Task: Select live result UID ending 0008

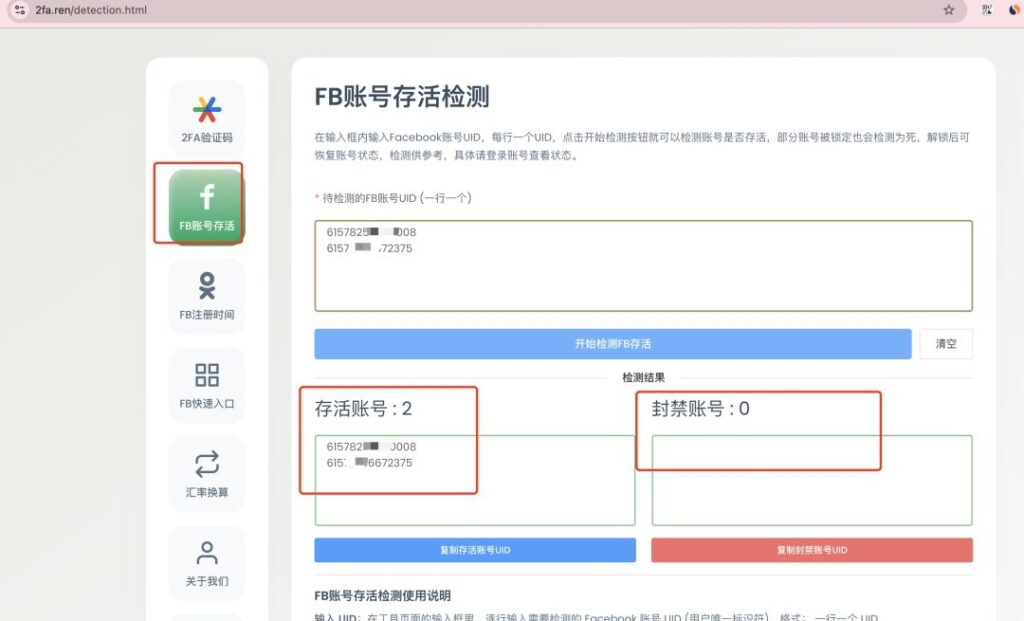Action: pyautogui.click(x=371, y=447)
